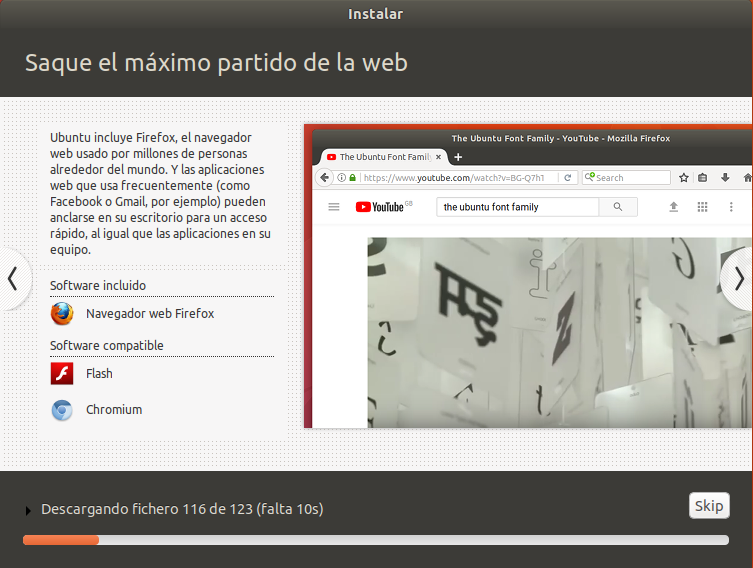Click the Firefox Search field
753x568 pixels.
tap(626, 178)
